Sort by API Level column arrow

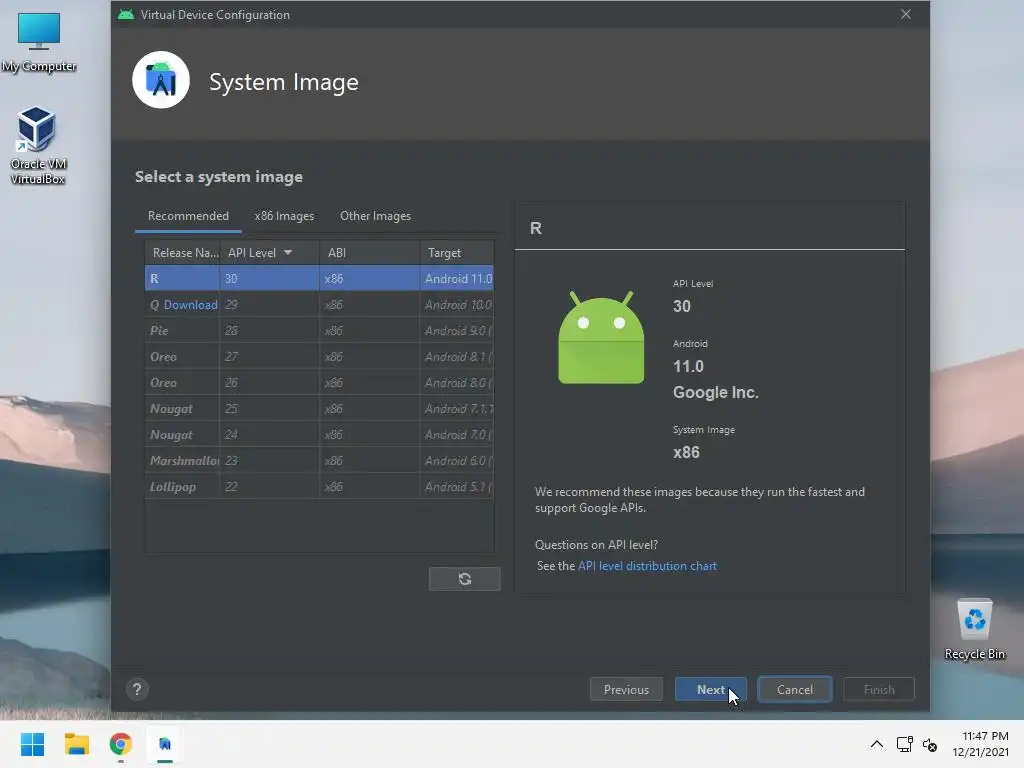288,253
